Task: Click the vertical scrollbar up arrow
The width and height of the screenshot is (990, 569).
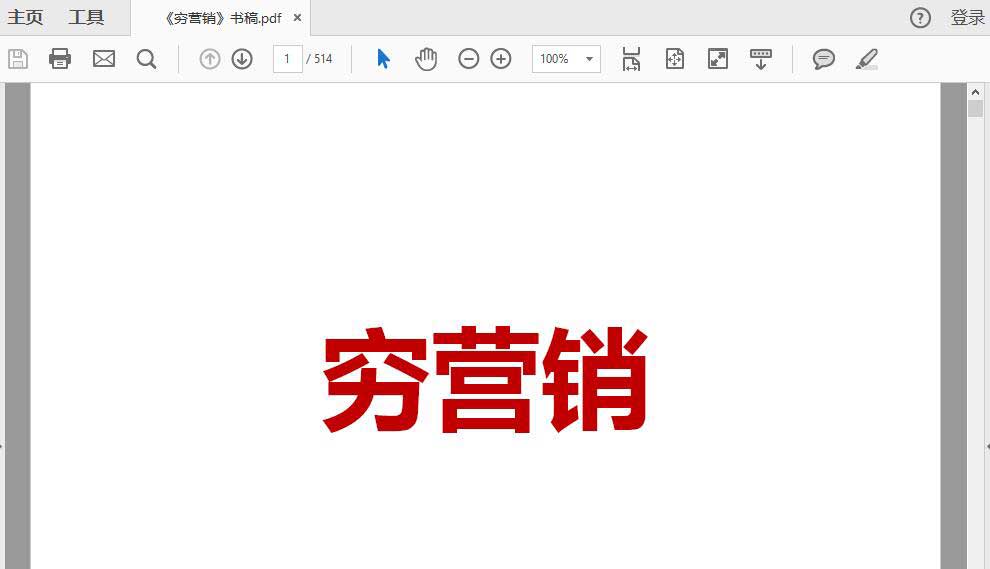Action: [x=975, y=92]
